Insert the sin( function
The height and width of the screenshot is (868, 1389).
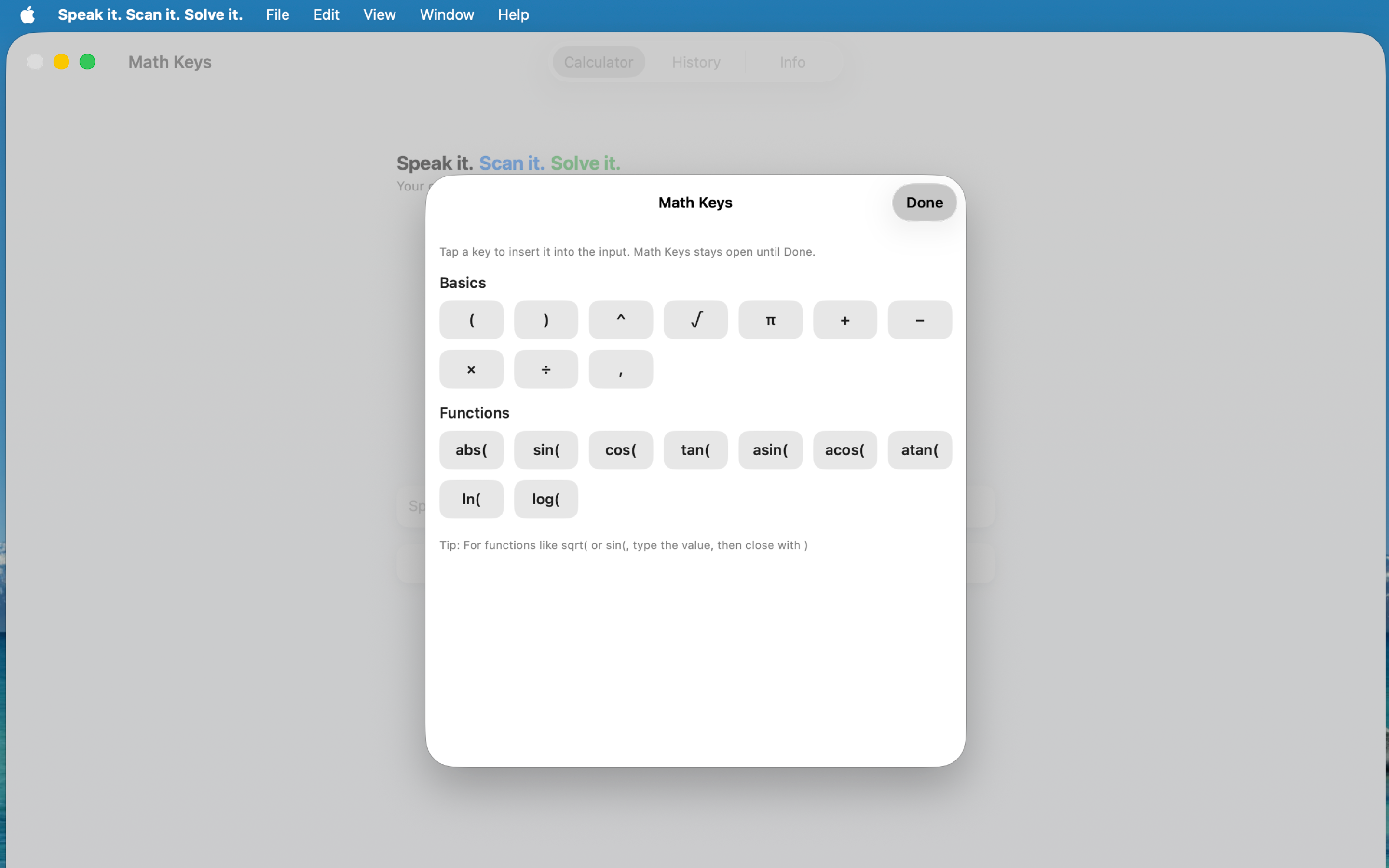tap(546, 450)
